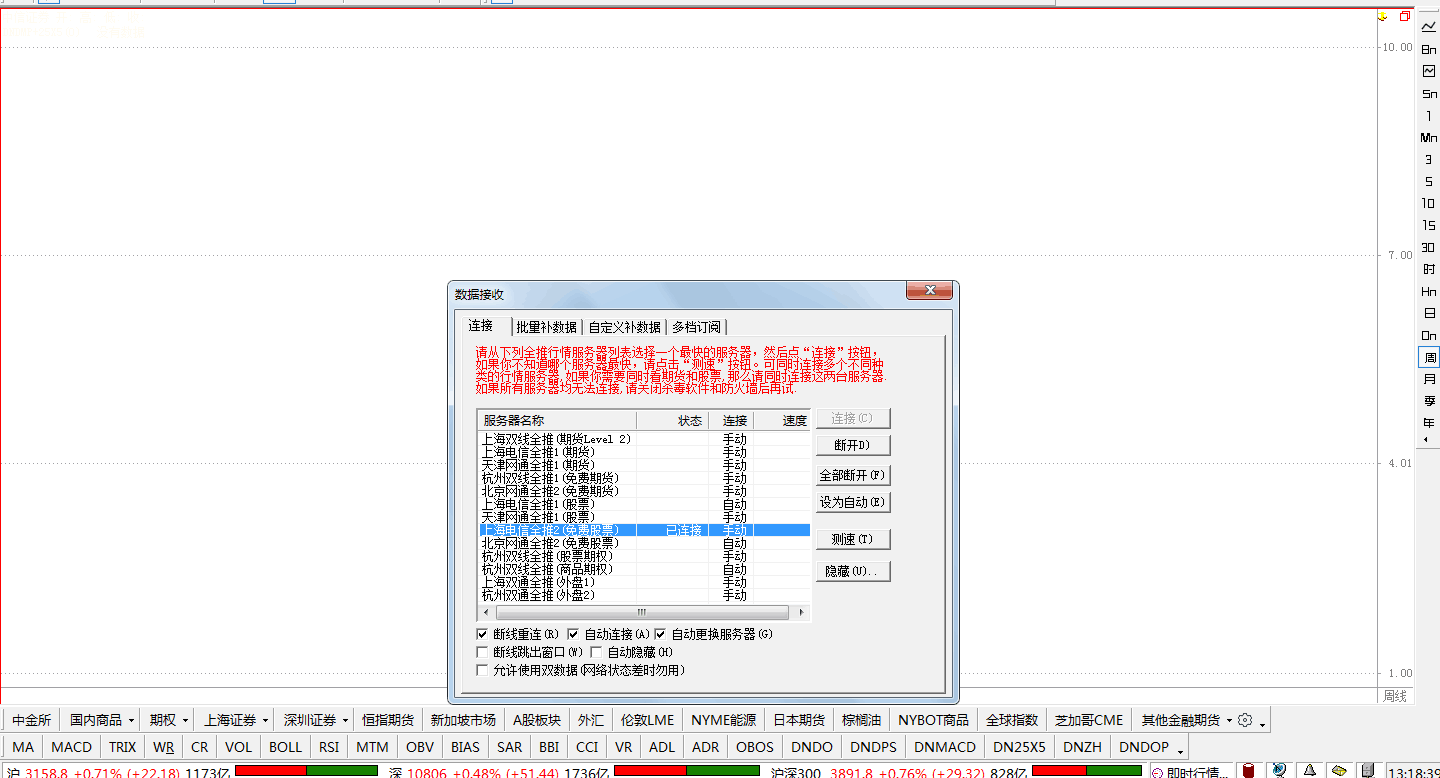Open market tab settings gear icon

(1245, 720)
